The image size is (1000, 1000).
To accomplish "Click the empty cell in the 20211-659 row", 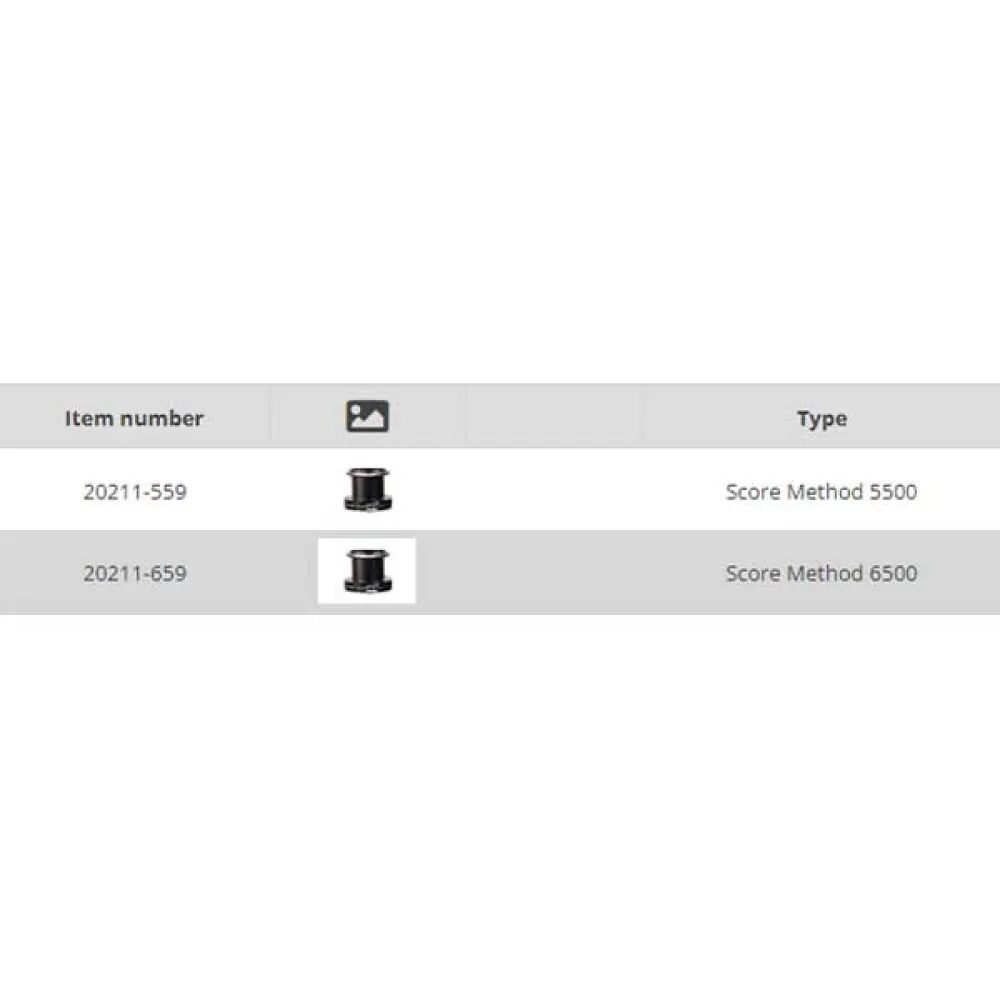I will pos(555,573).
